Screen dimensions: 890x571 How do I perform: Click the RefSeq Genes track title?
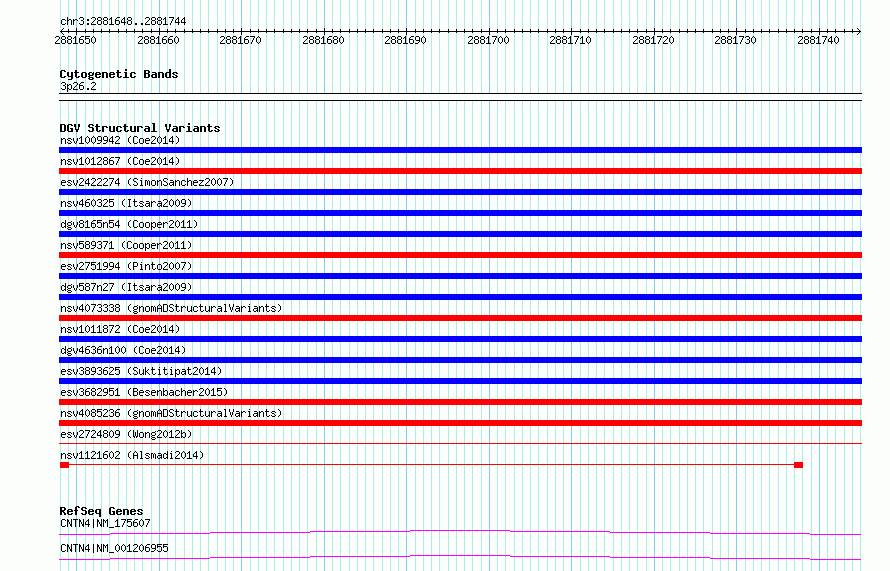click(101, 511)
